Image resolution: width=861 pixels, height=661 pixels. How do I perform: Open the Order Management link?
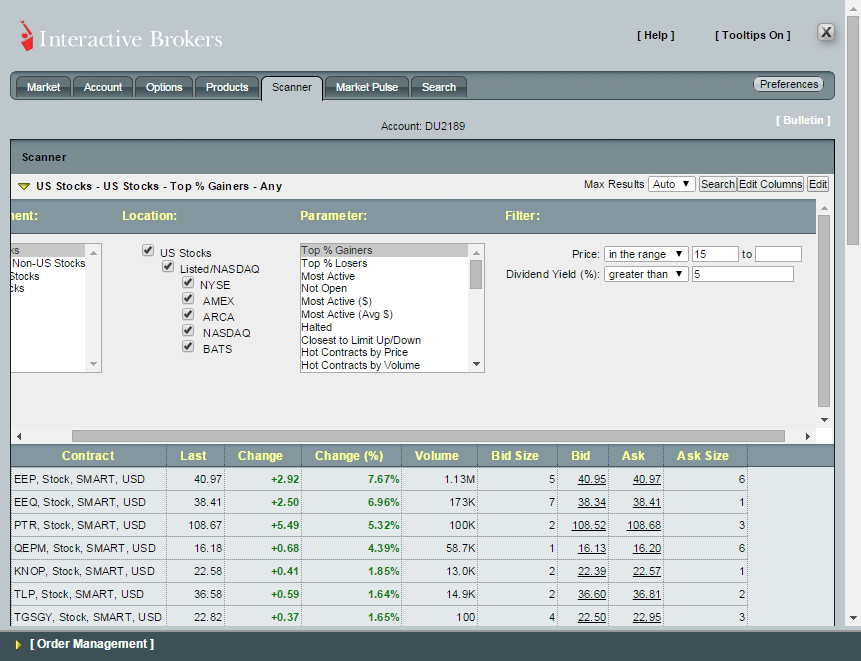pos(92,644)
